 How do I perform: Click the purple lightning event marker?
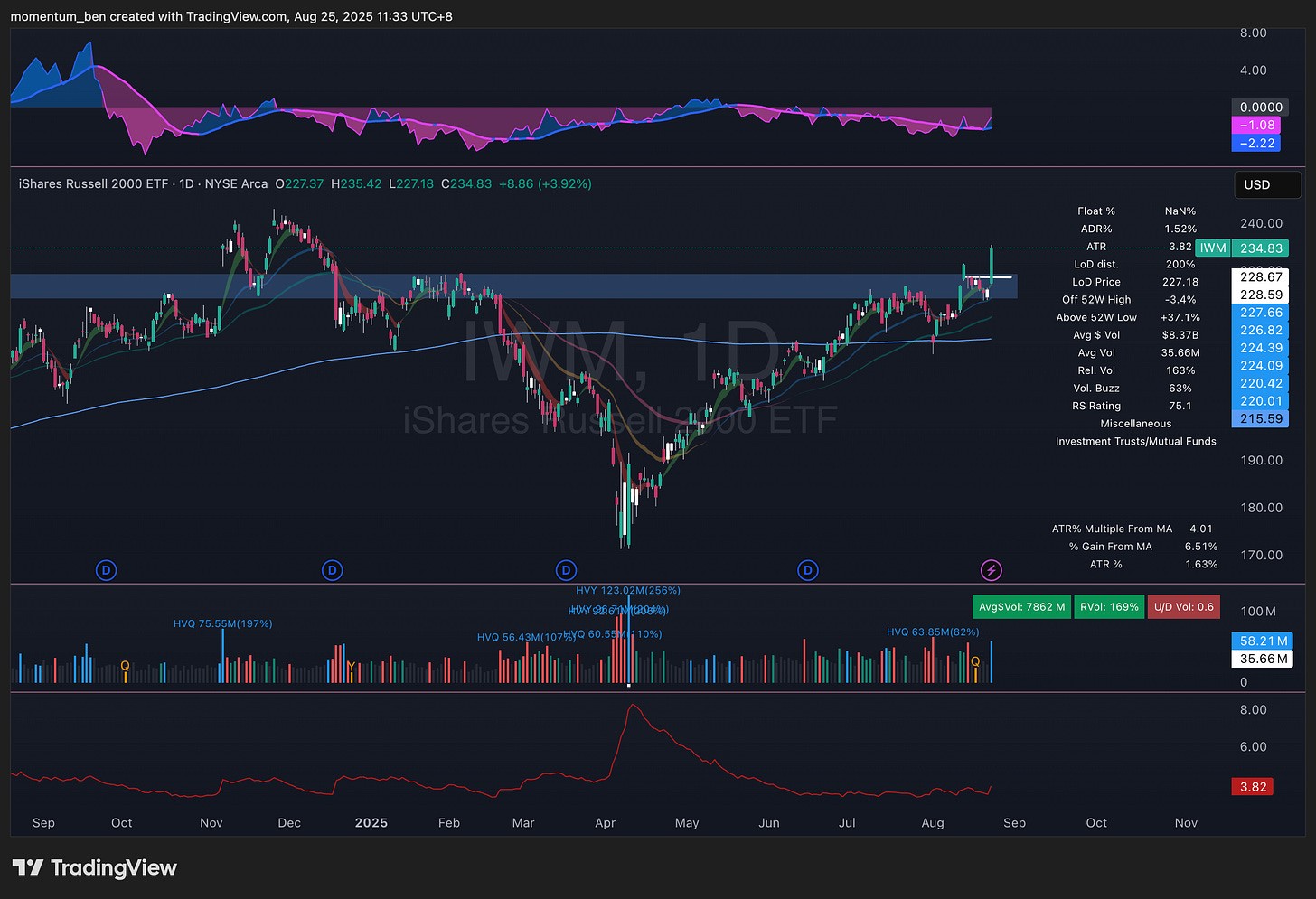992,570
